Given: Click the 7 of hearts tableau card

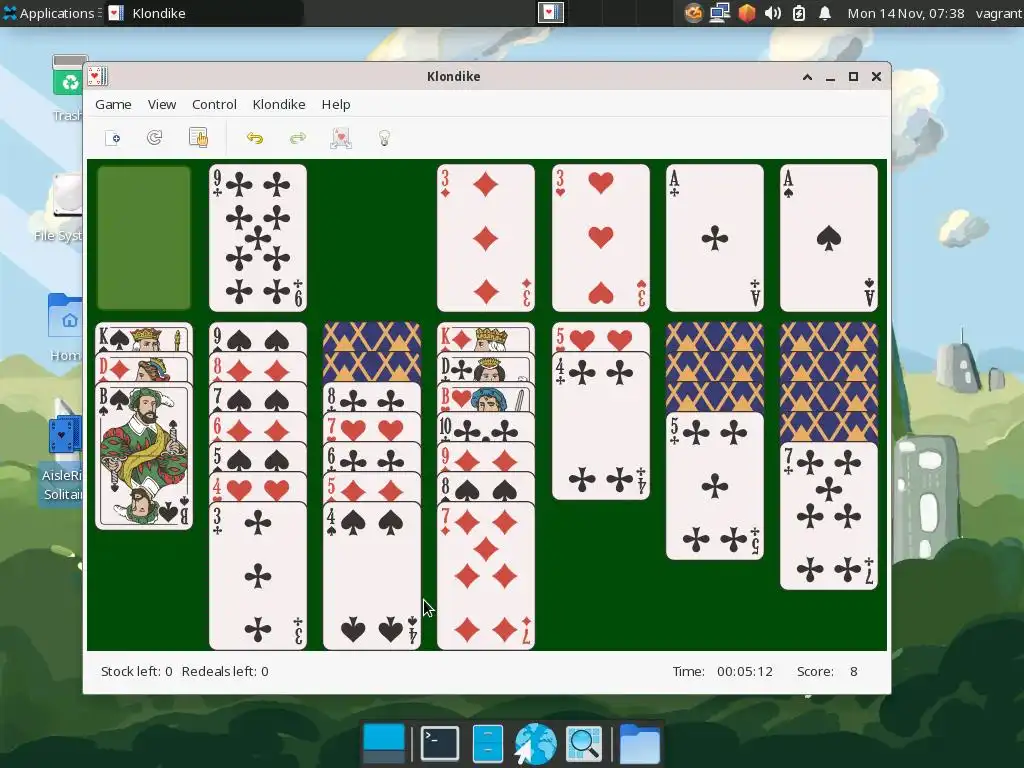Looking at the screenshot, I should pyautogui.click(x=372, y=428).
